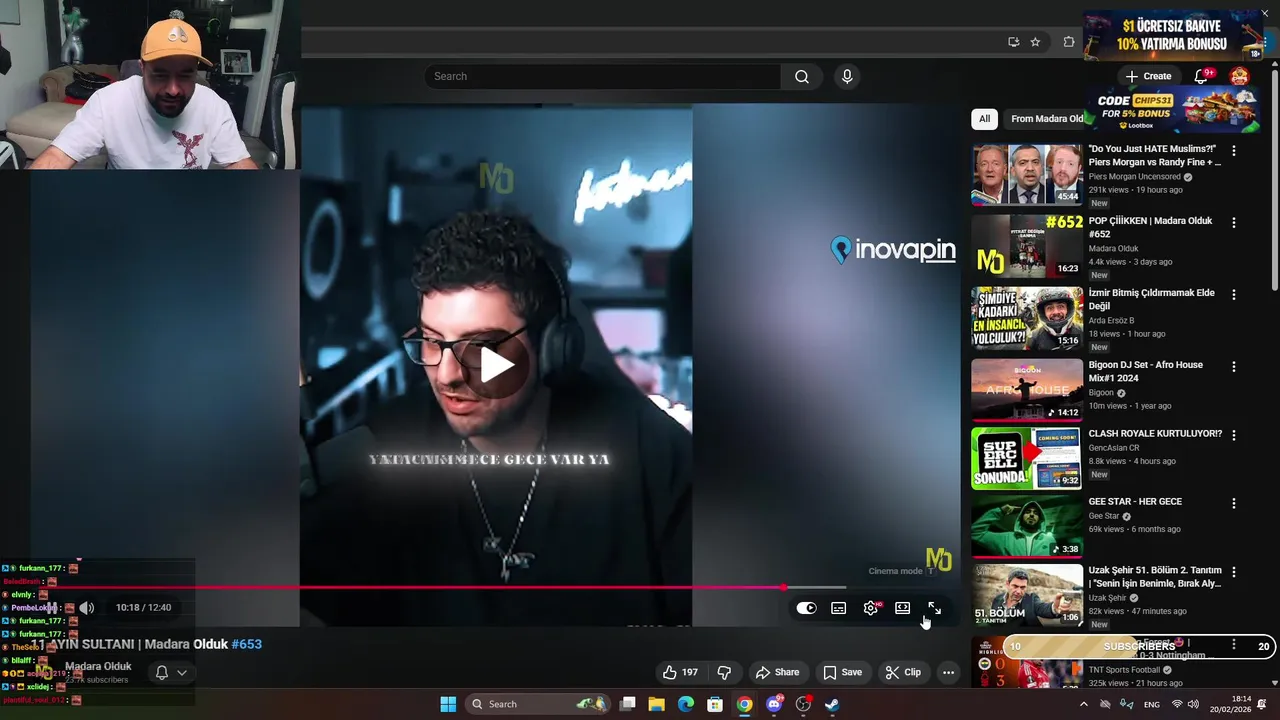1280x720 pixels.
Task: Play the video with the center play button
Action: click(x=497, y=365)
